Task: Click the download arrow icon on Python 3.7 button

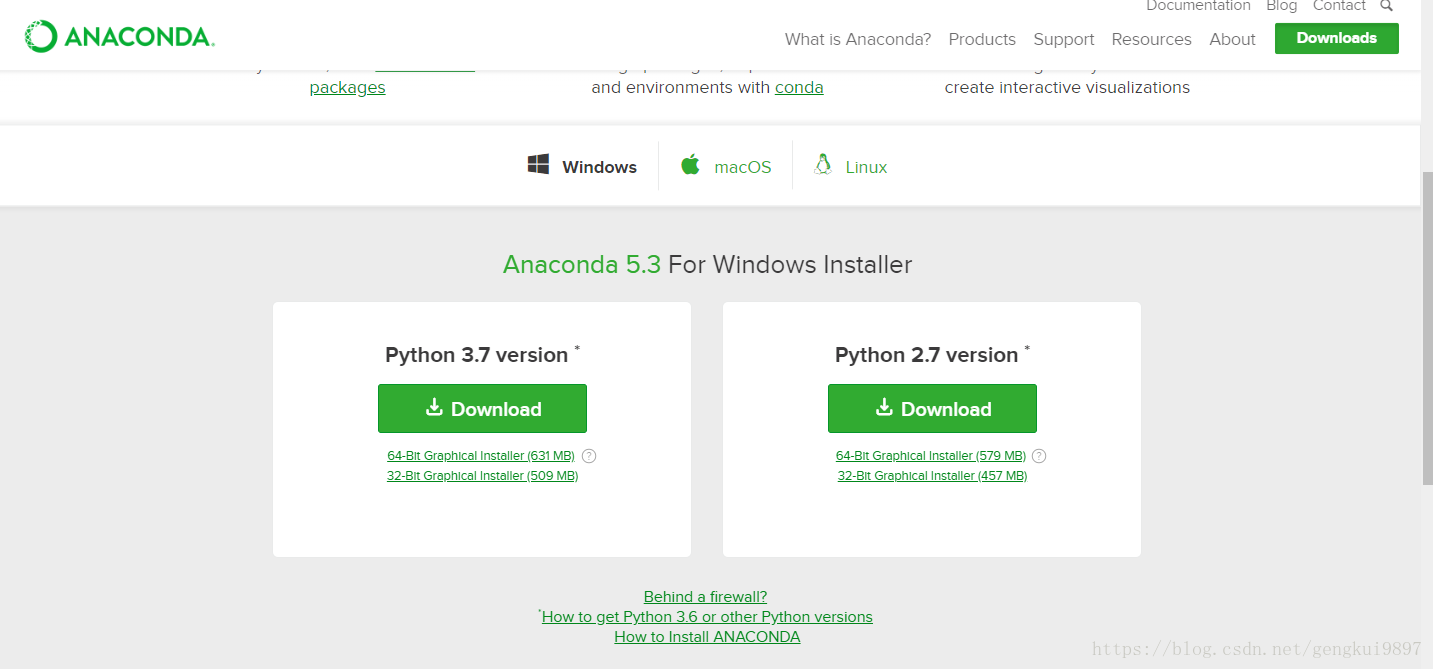Action: coord(434,408)
